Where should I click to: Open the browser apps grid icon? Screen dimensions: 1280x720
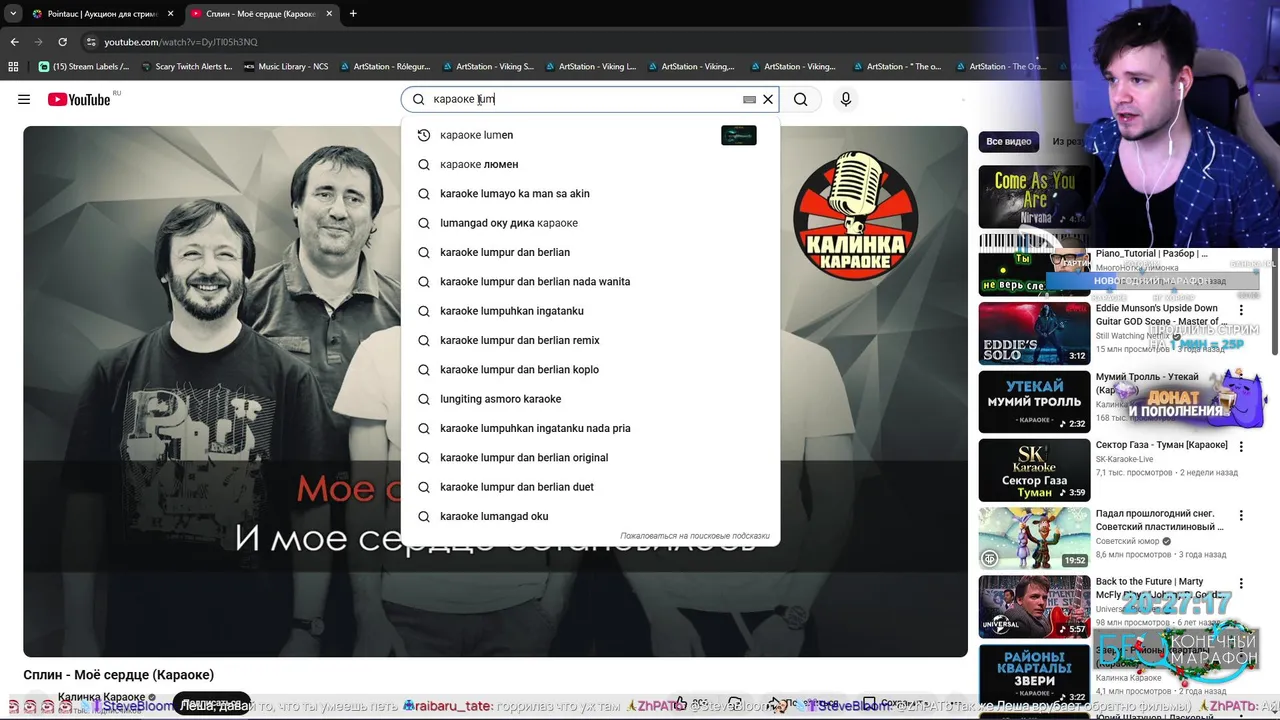click(13, 67)
